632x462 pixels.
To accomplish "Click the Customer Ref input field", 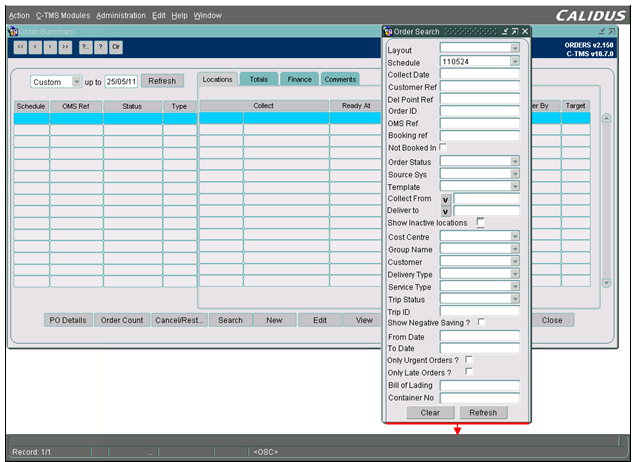I will coord(480,87).
